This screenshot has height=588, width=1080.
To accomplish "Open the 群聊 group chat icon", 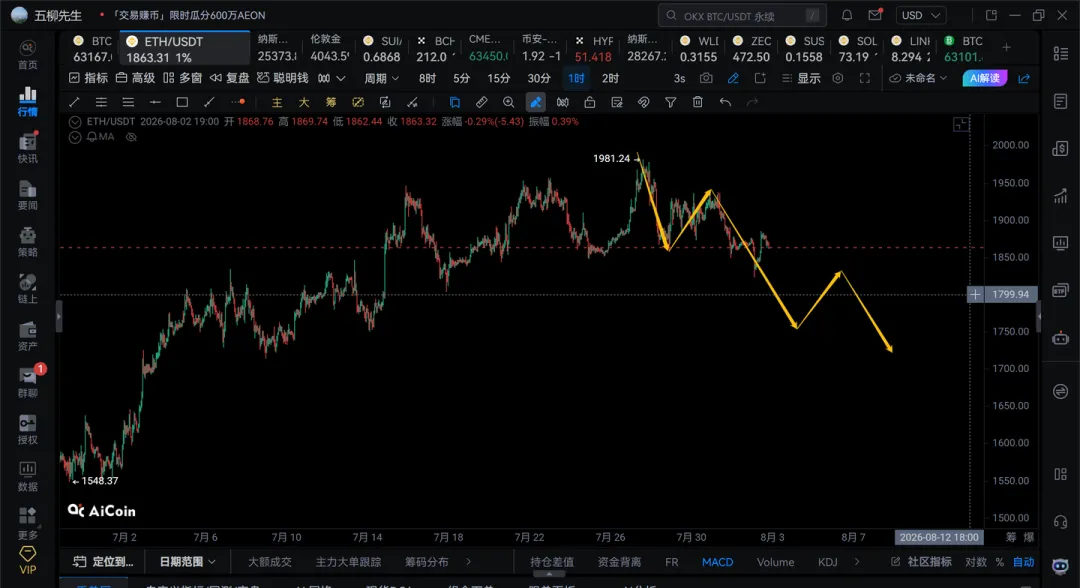I will [x=28, y=382].
